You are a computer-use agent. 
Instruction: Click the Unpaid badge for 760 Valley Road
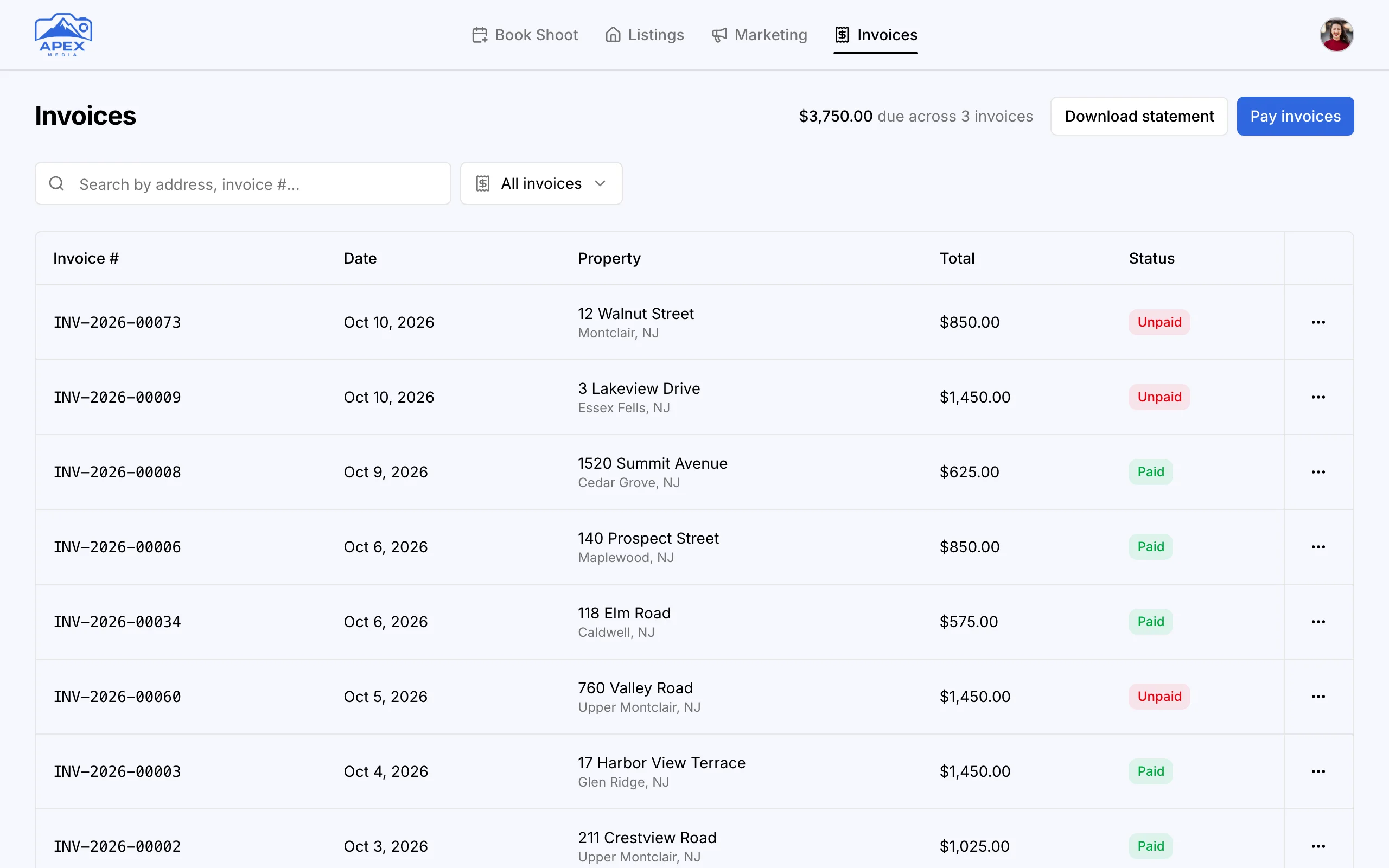tap(1159, 697)
